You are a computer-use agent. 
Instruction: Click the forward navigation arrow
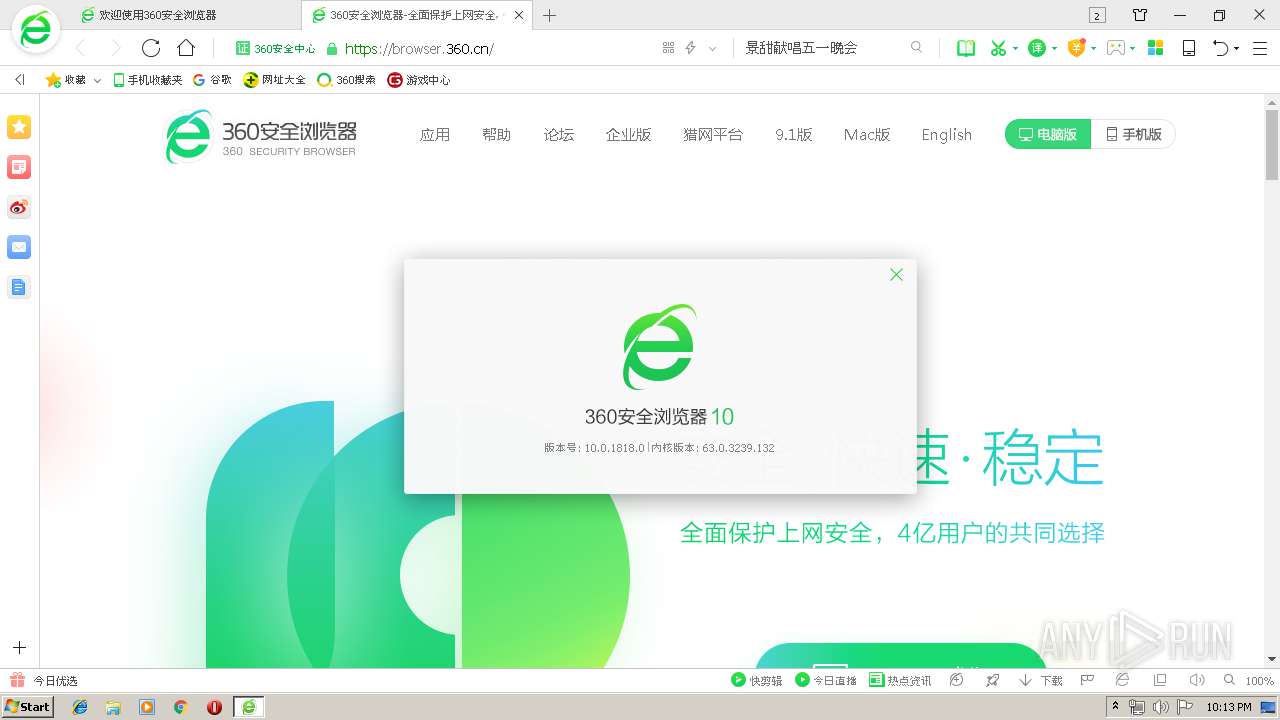pos(115,48)
